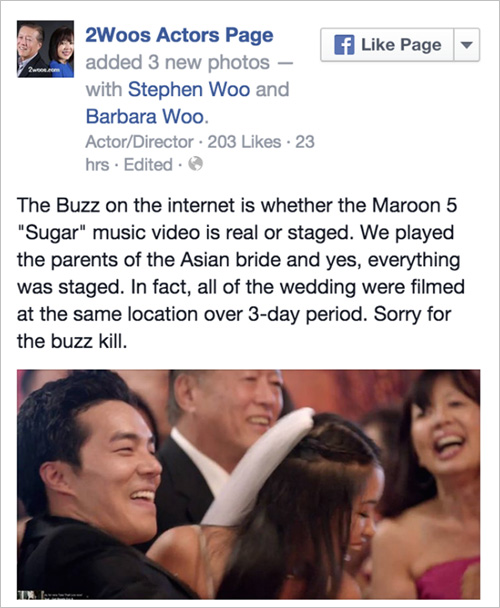Click the 'added 3 new photos' text
500x608 pixels.
(x=177, y=62)
